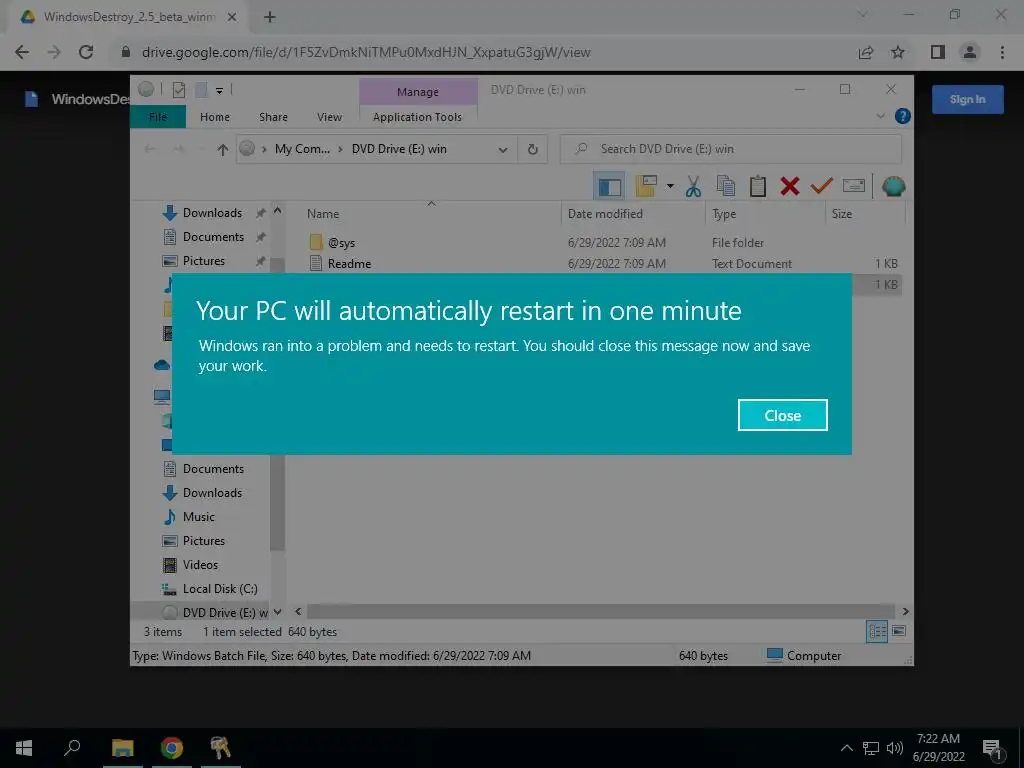
Task: Select the @sys folder
Action: (x=342, y=243)
